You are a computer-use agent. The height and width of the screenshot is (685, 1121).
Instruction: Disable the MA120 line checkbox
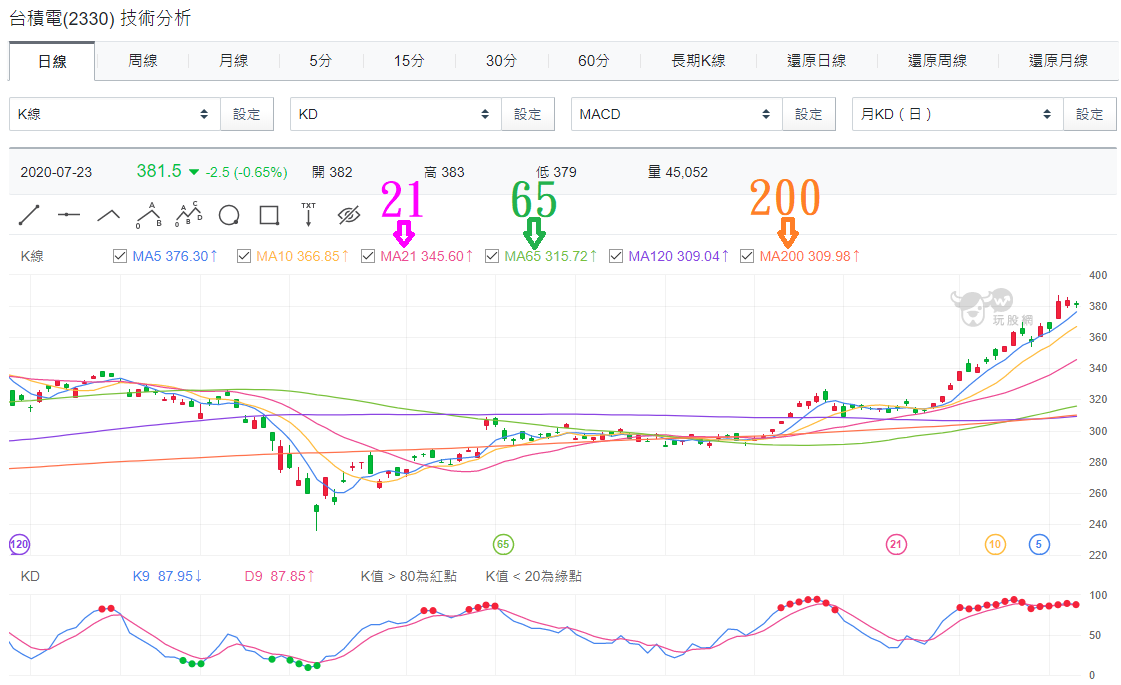pos(616,256)
